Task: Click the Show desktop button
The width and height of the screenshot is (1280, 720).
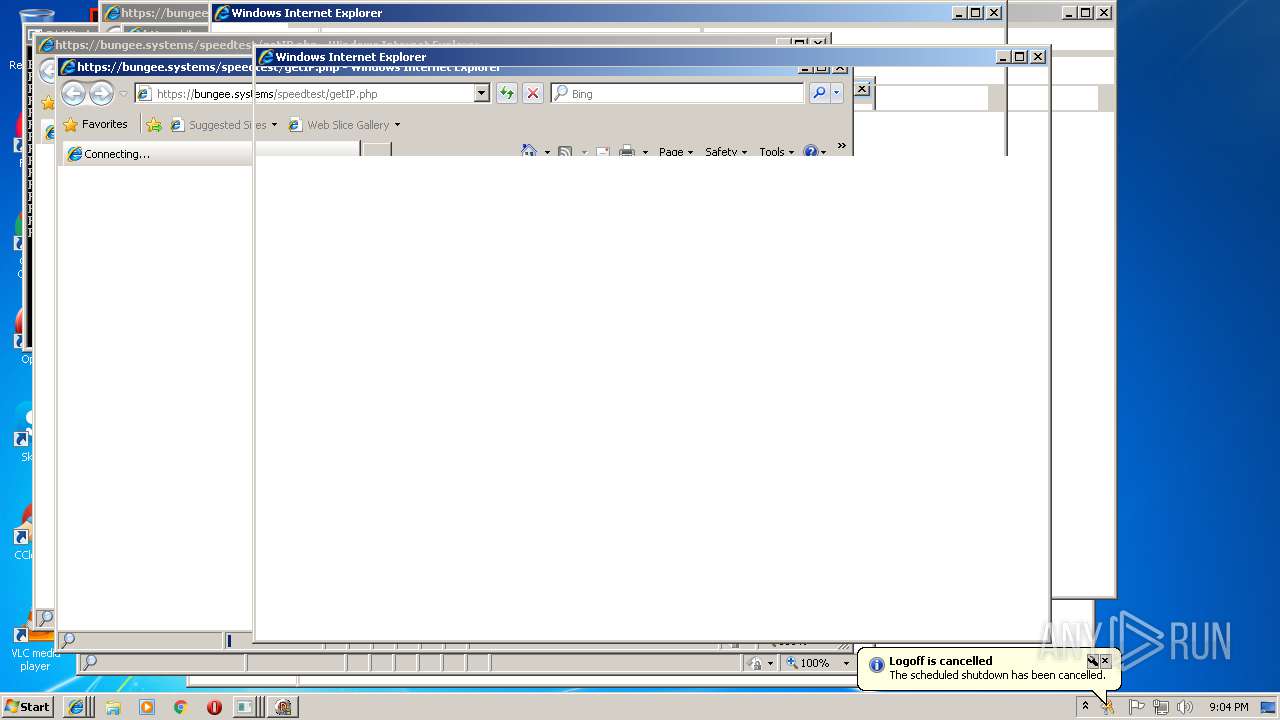Action: pyautogui.click(x=1270, y=707)
